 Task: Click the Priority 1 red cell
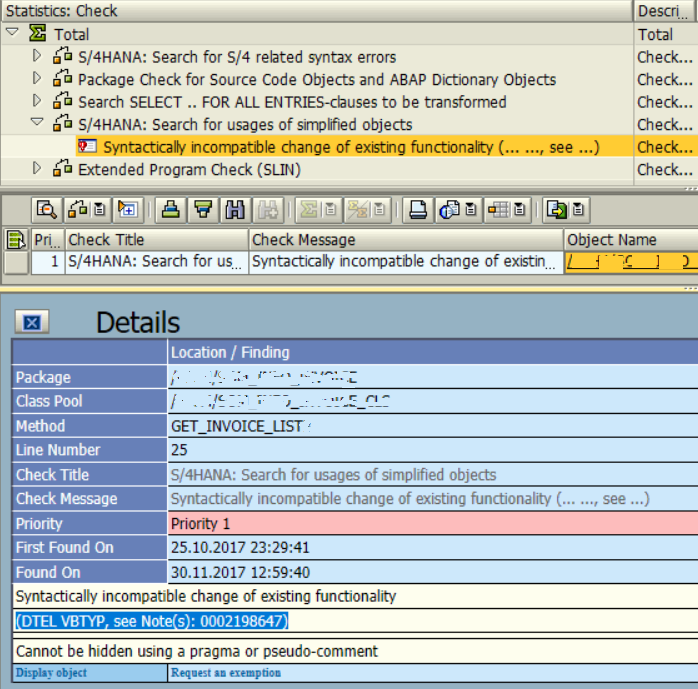pyautogui.click(x=433, y=523)
